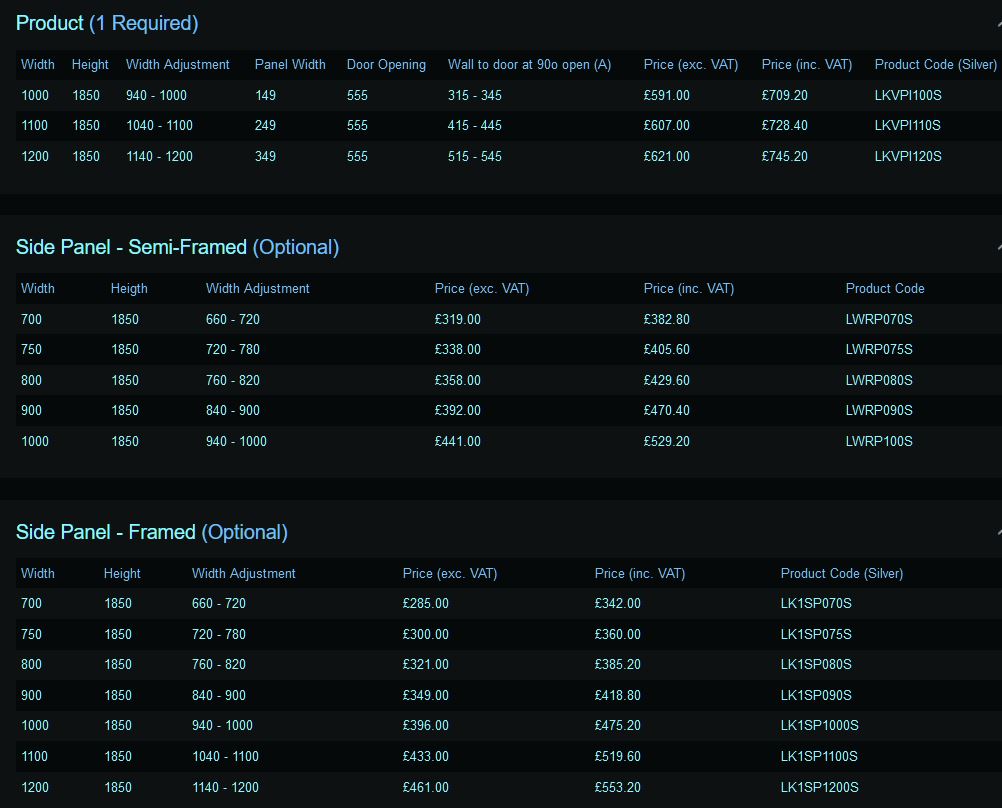Collapse the Side Panel - Semi-Framed section
The image size is (1002, 808).
(x=998, y=247)
